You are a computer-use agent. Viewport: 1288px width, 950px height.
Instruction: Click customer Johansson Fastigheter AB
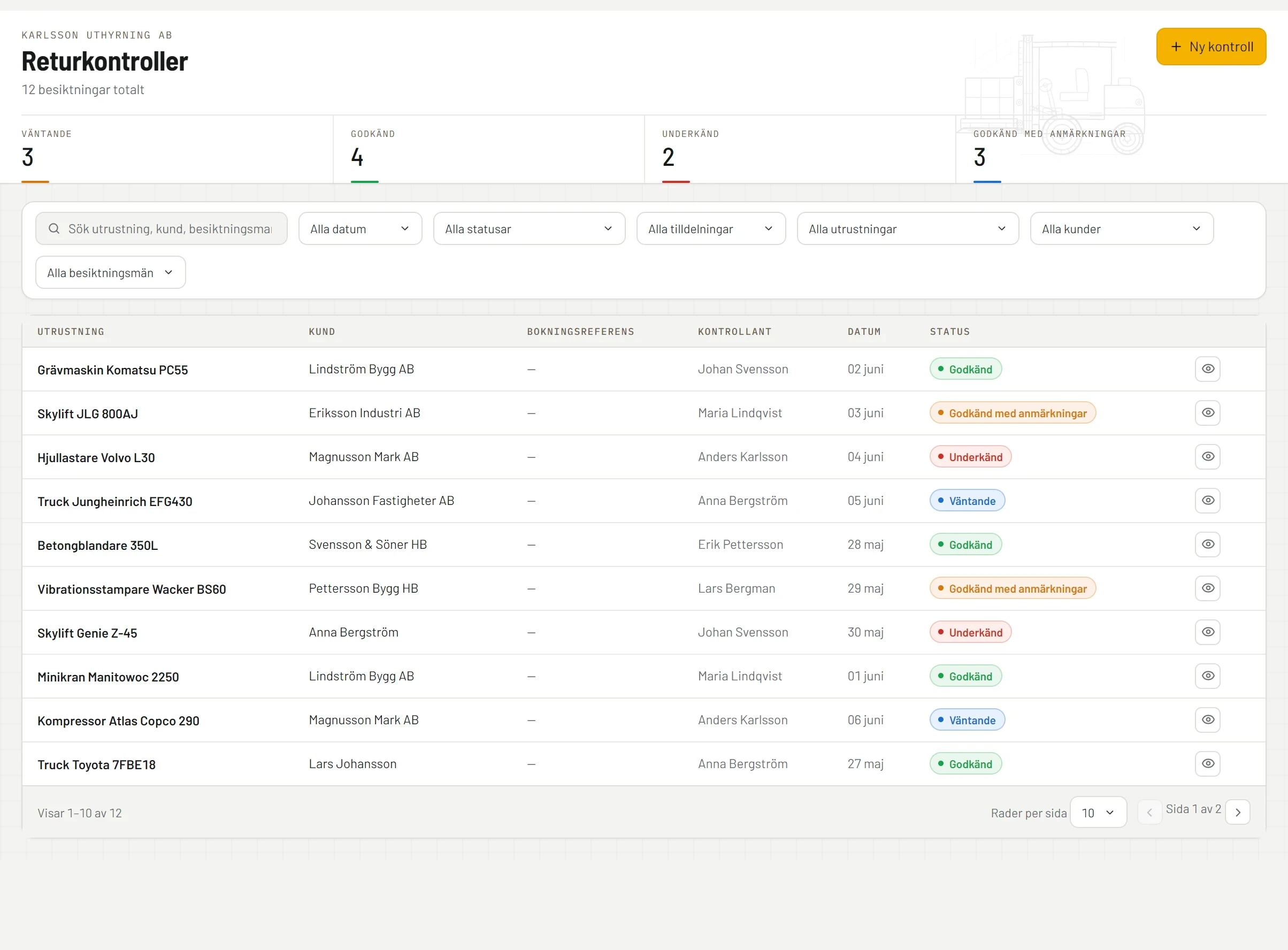coord(381,501)
